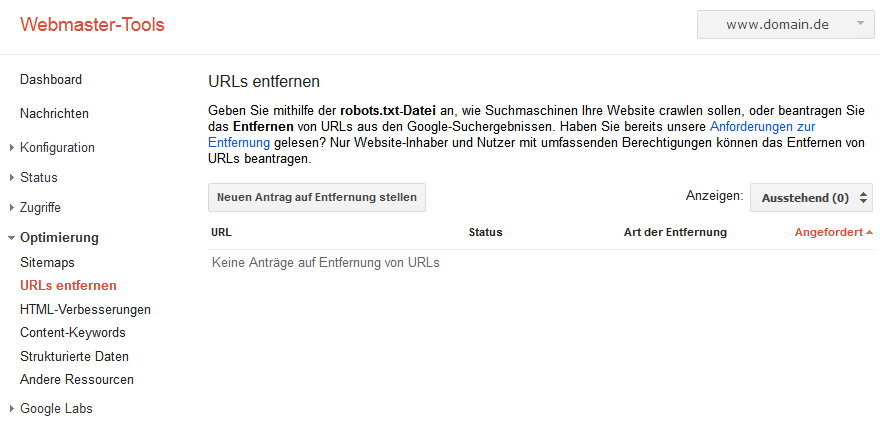Expand the Google Labs section arrow
The width and height of the screenshot is (880, 423).
pyautogui.click(x=11, y=409)
